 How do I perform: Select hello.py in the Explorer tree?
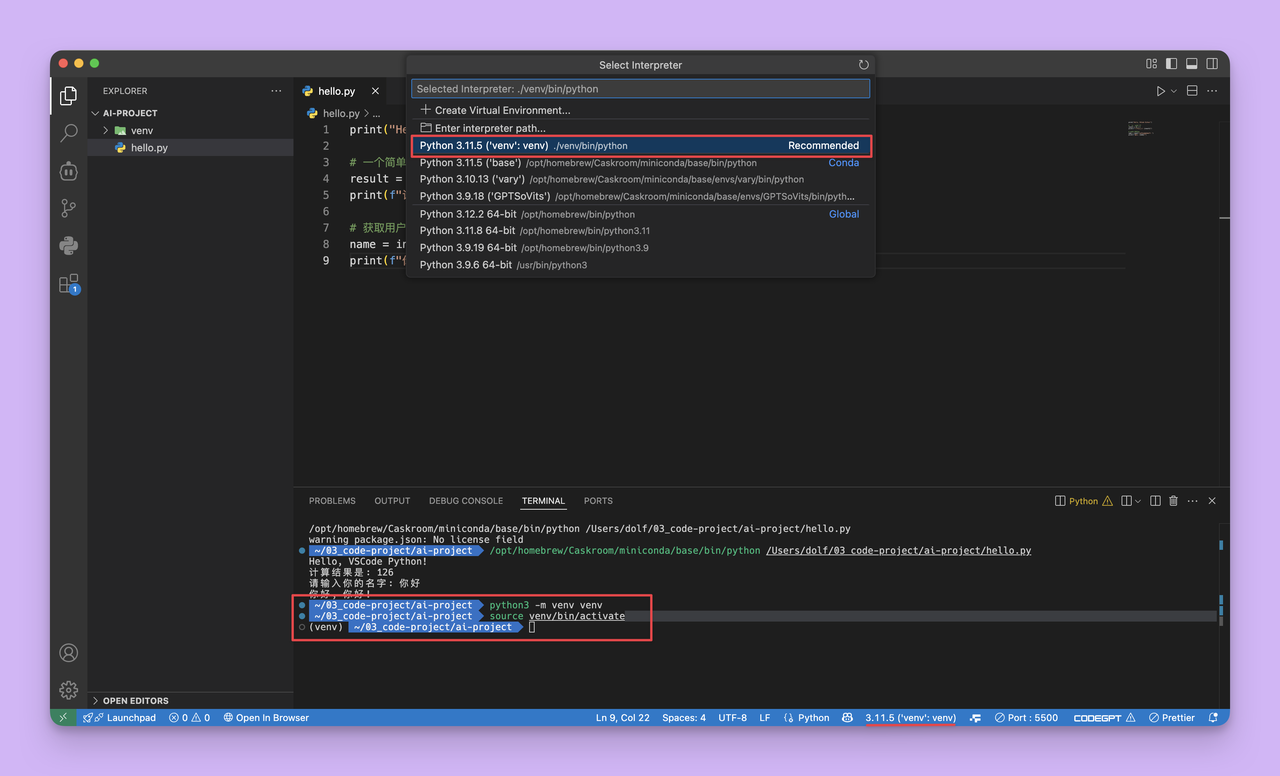click(190, 148)
